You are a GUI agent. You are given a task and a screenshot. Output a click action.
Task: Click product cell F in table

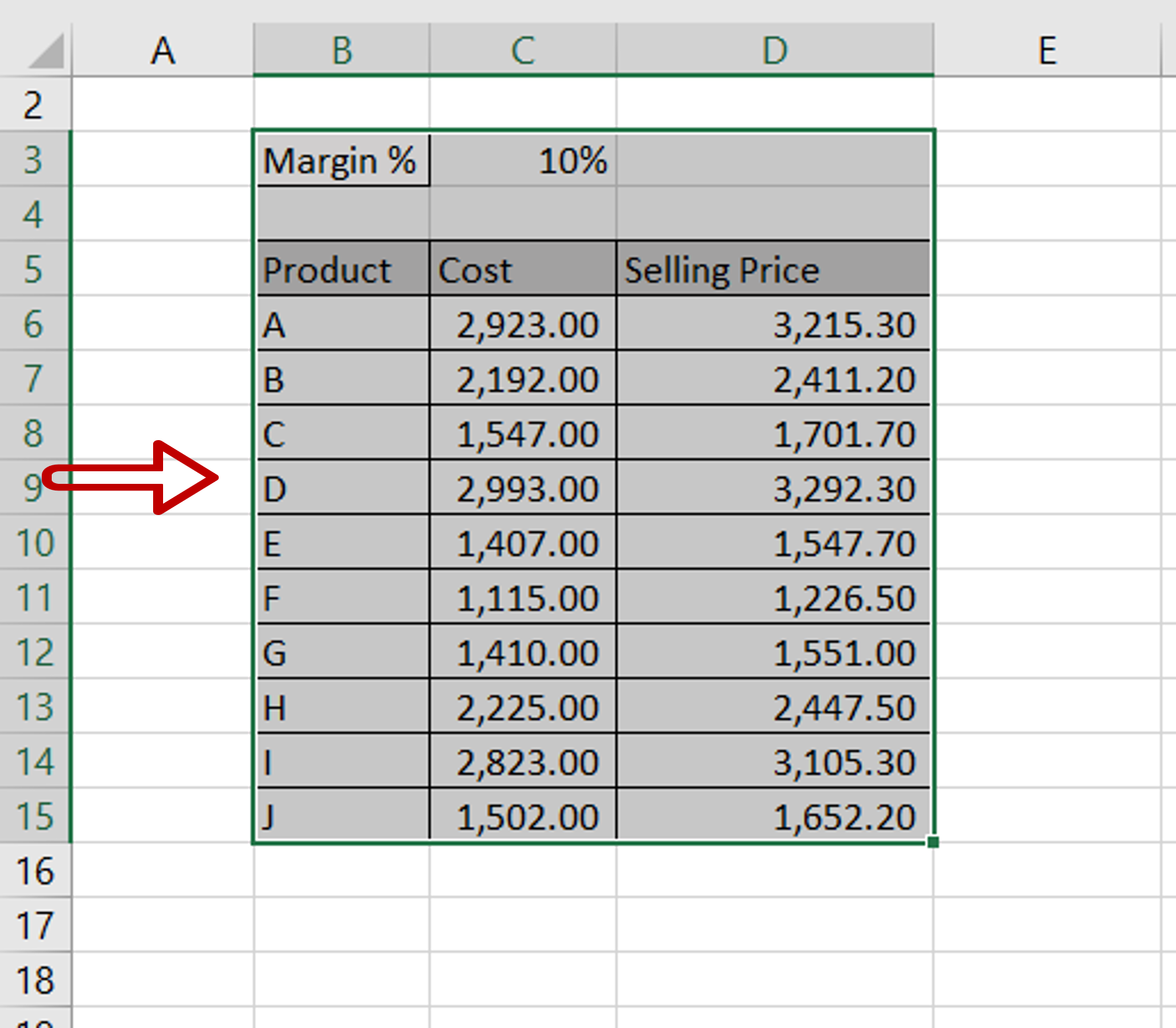click(342, 597)
